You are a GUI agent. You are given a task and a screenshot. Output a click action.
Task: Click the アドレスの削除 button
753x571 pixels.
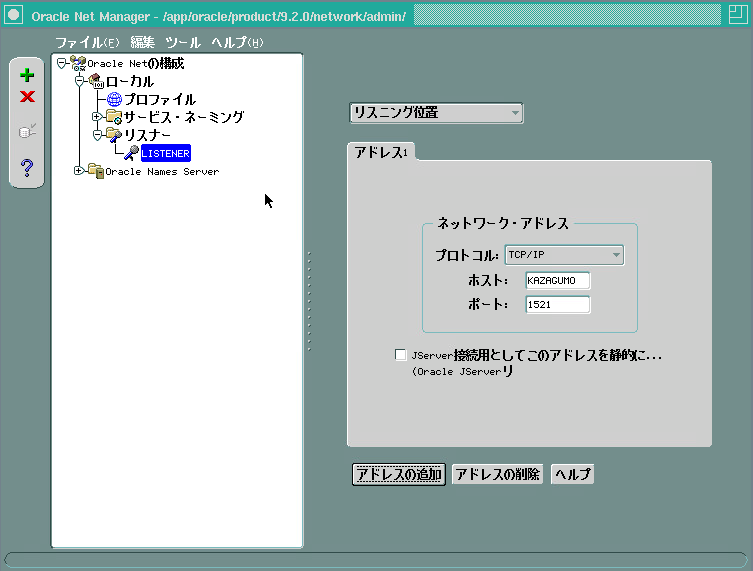coord(498,474)
